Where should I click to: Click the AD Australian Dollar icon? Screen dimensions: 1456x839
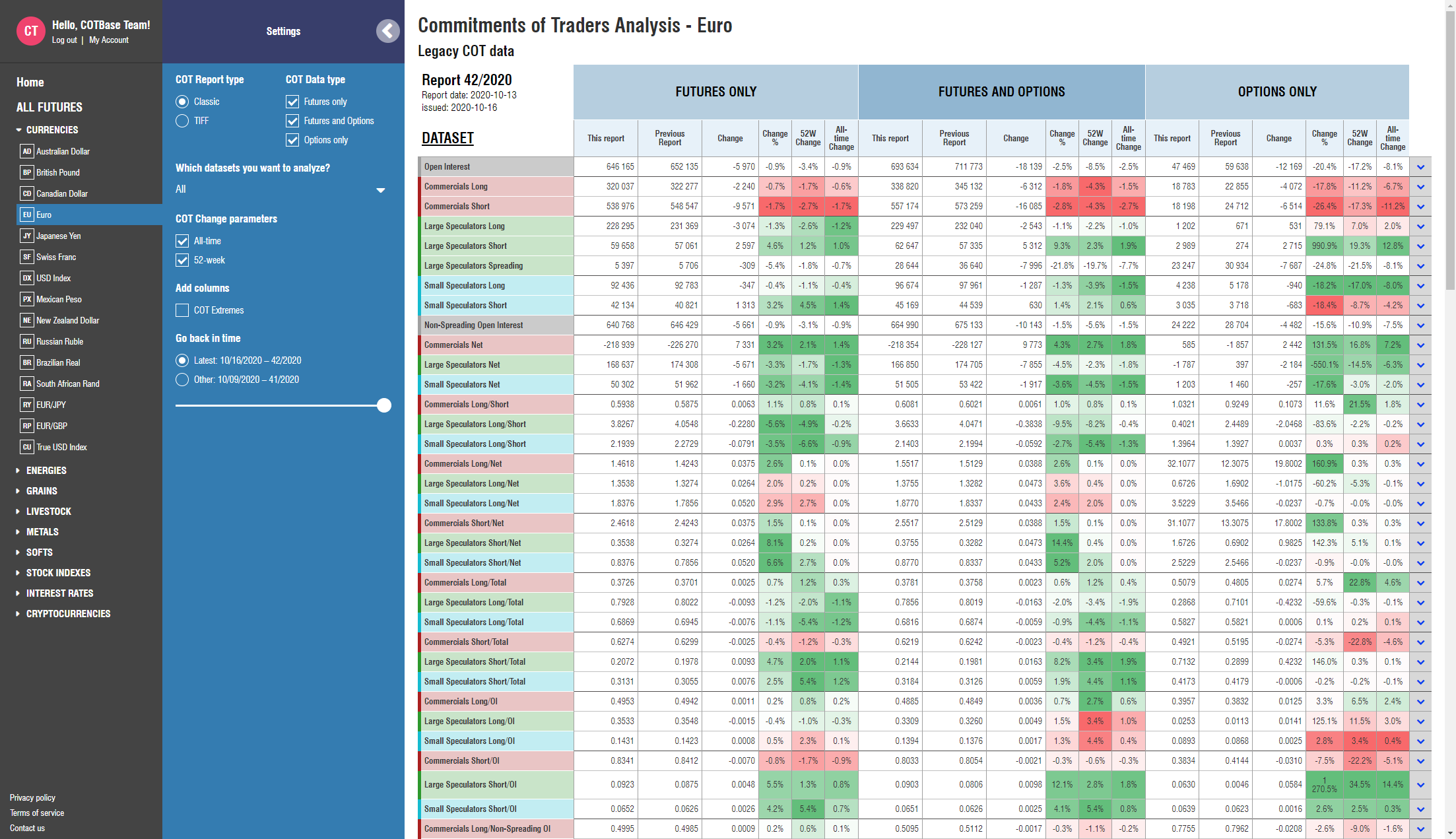(26, 151)
